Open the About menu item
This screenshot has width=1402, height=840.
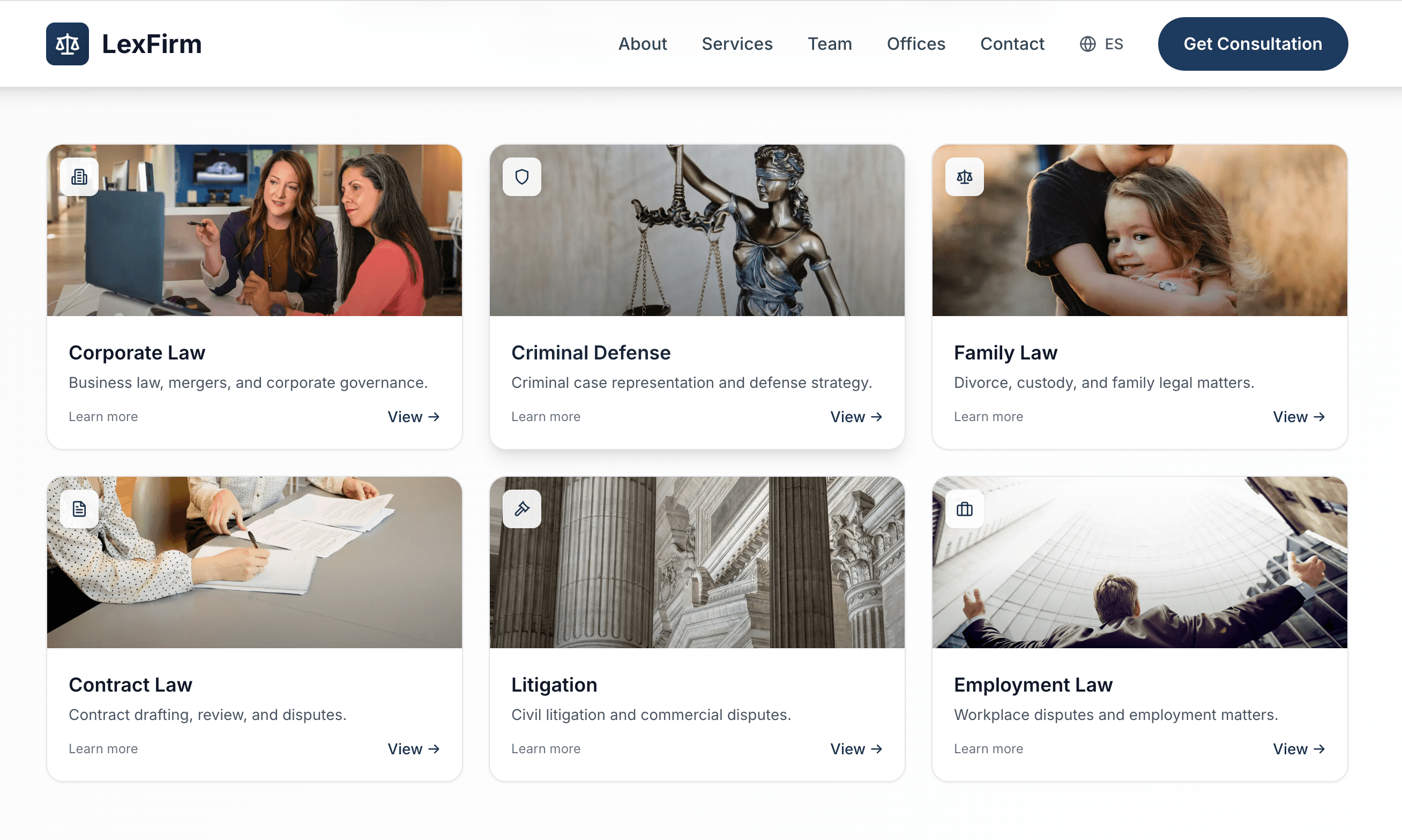point(642,43)
